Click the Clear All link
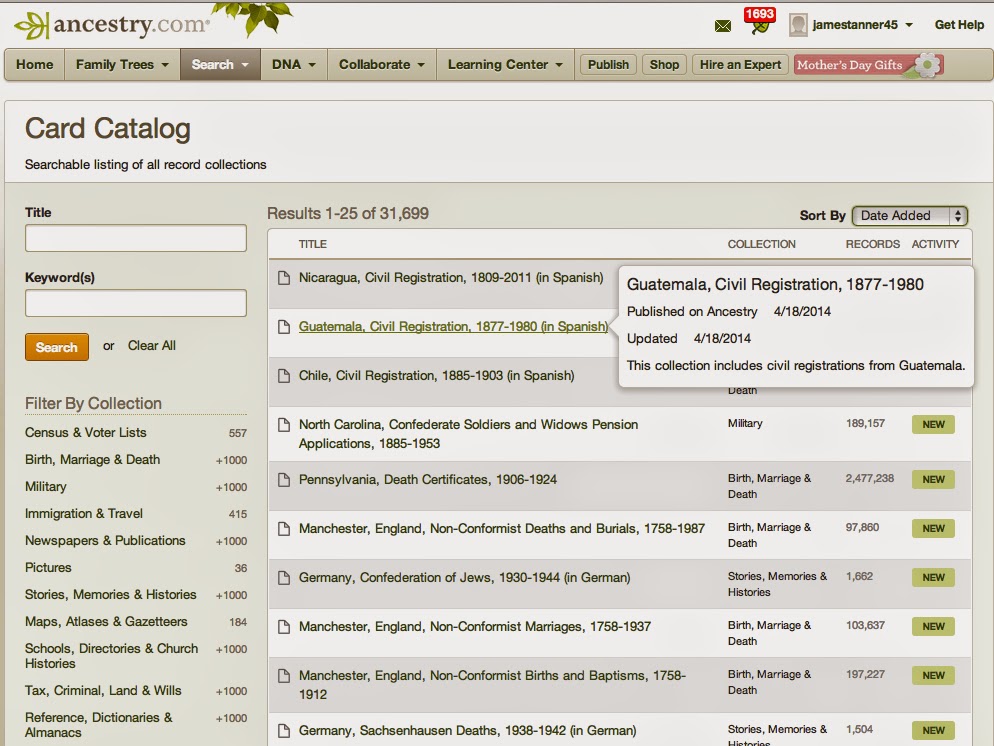Screen dimensions: 994x746 (152, 345)
